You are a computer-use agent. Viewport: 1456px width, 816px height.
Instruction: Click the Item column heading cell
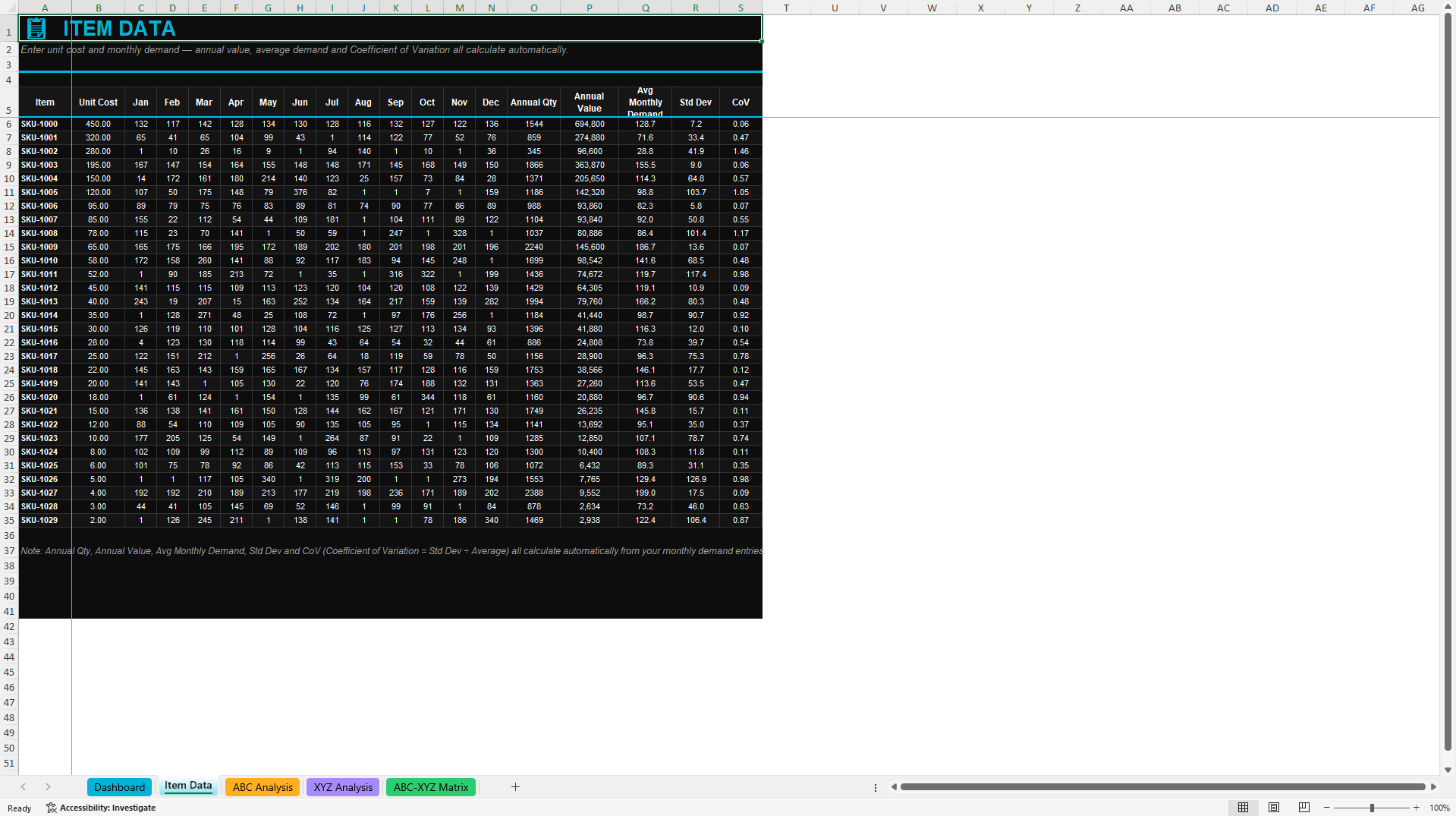coord(45,102)
